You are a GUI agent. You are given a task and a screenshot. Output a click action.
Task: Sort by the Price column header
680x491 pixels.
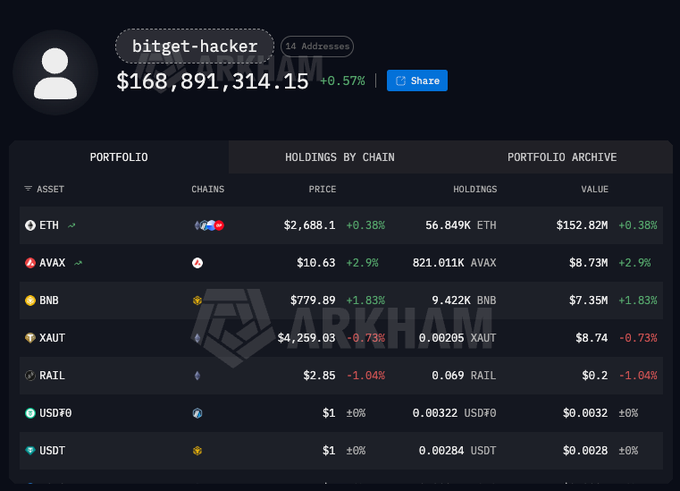pyautogui.click(x=322, y=189)
